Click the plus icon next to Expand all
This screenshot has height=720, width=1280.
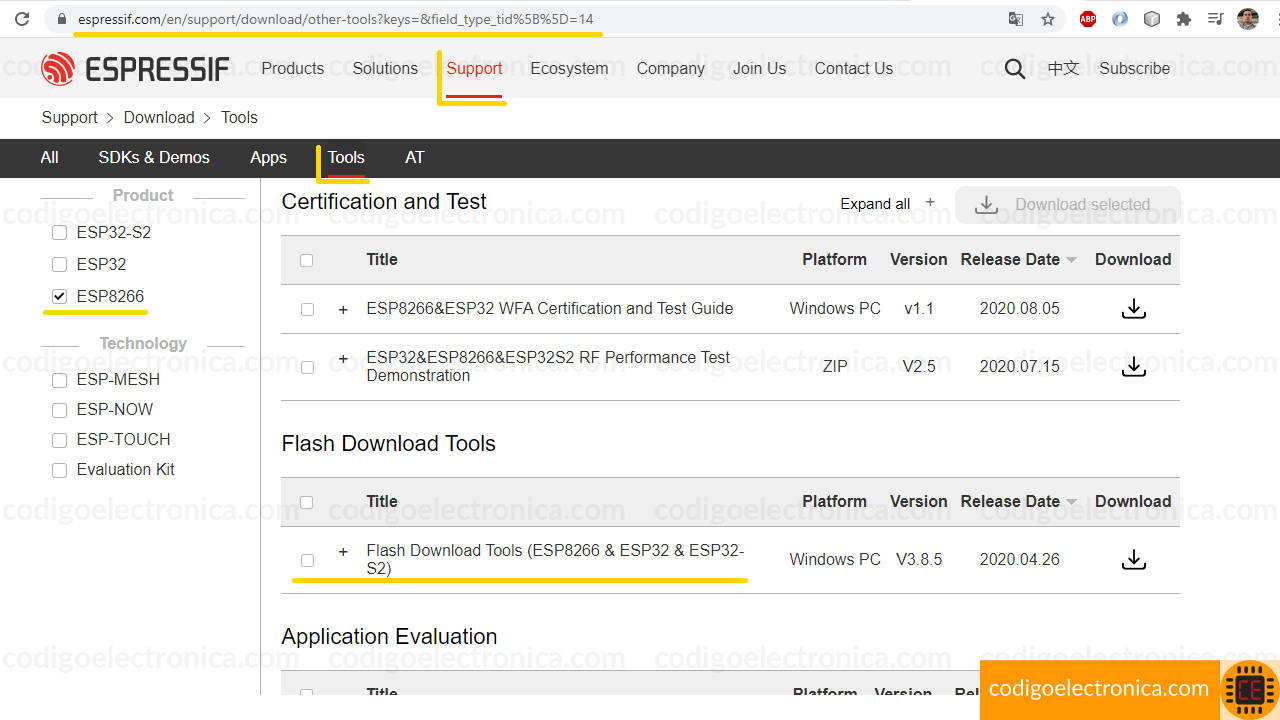(930, 202)
